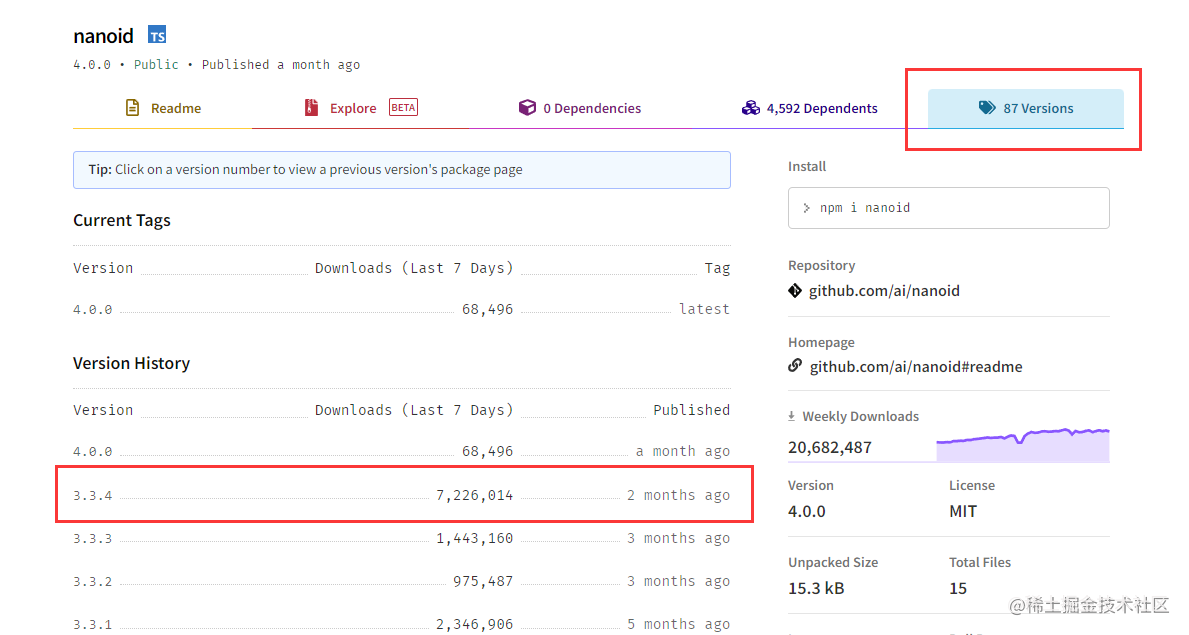Open the 0 Dependencies tab
This screenshot has height=635, width=1189.
tap(579, 108)
